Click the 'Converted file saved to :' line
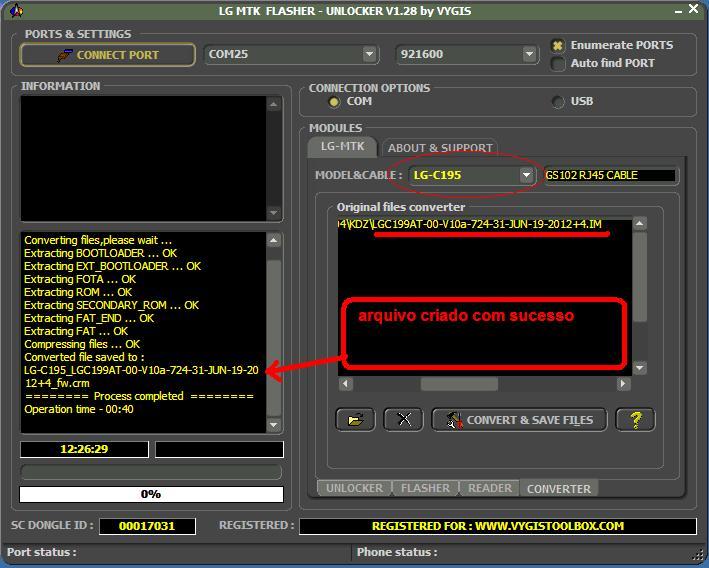Image resolution: width=709 pixels, height=568 pixels. click(84, 357)
